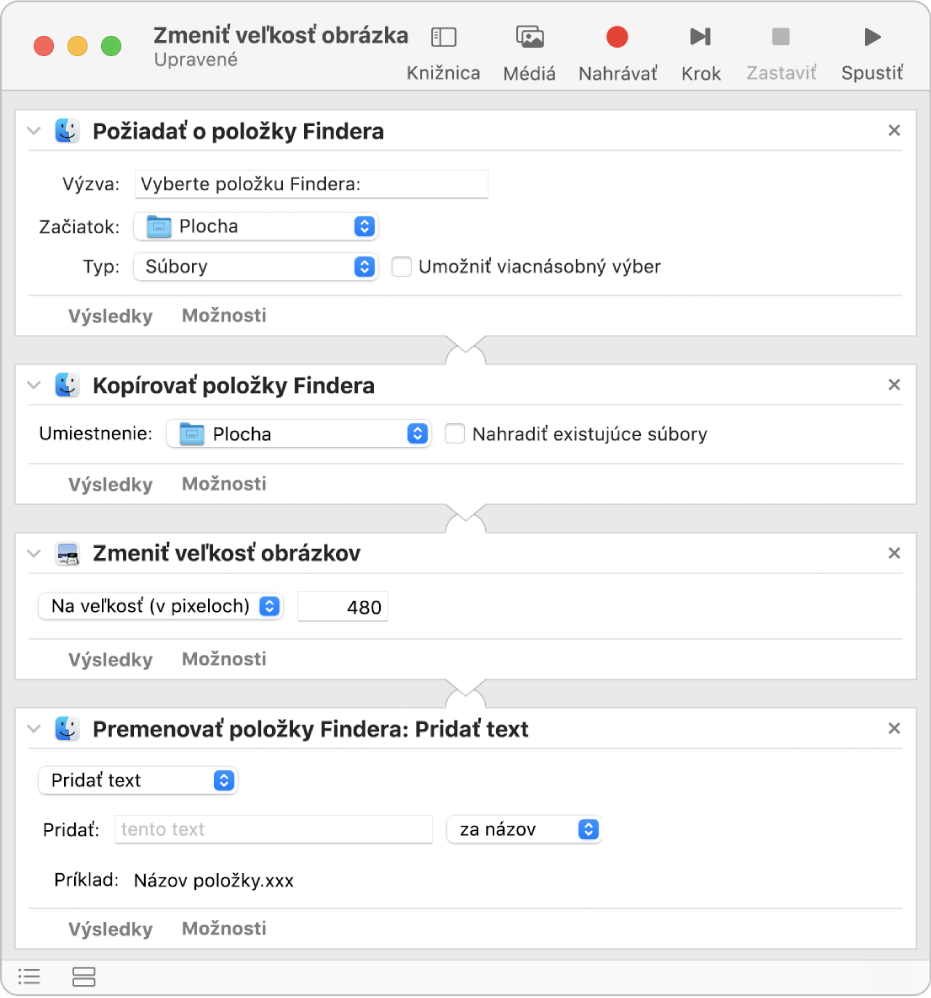This screenshot has height=998, width=931.
Task: Show the Médiá browser
Action: (x=529, y=52)
